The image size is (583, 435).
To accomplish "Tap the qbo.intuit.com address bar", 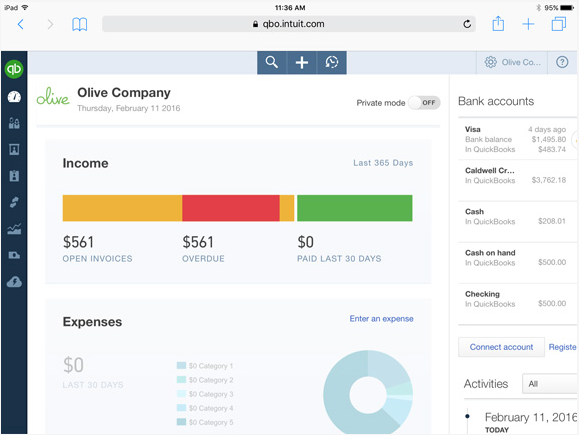I will pyautogui.click(x=289, y=24).
